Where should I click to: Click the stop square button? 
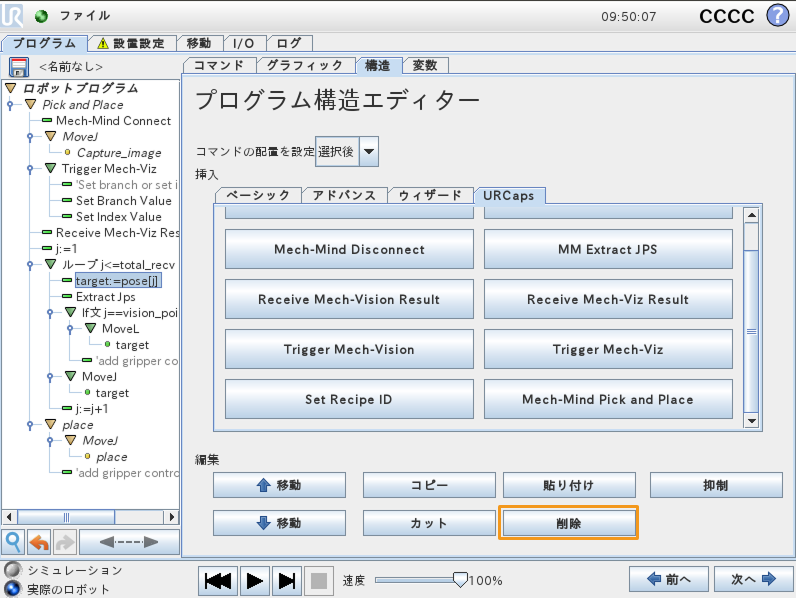(x=319, y=581)
